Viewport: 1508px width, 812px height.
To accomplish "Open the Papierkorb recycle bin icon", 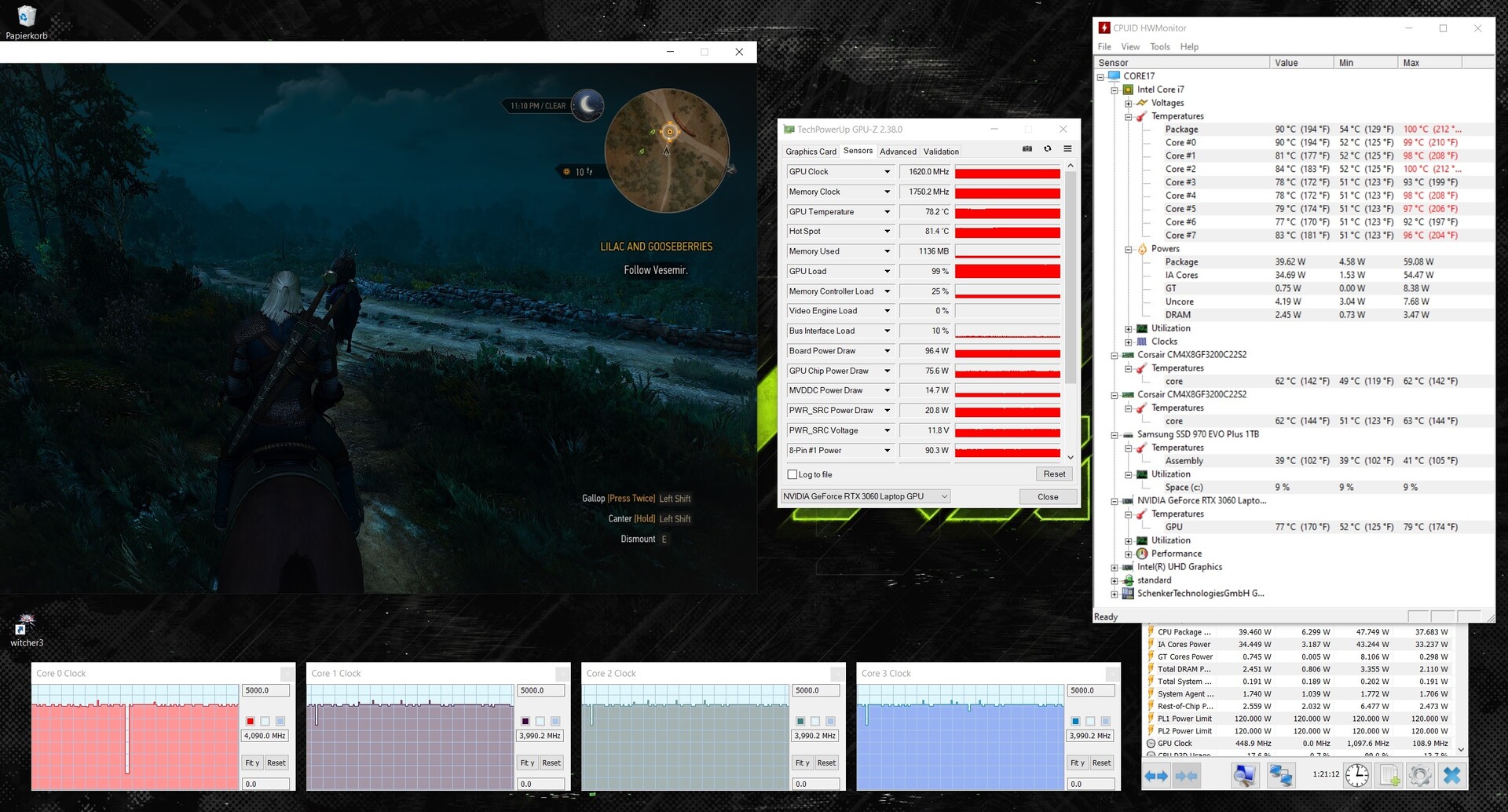I will (27, 17).
